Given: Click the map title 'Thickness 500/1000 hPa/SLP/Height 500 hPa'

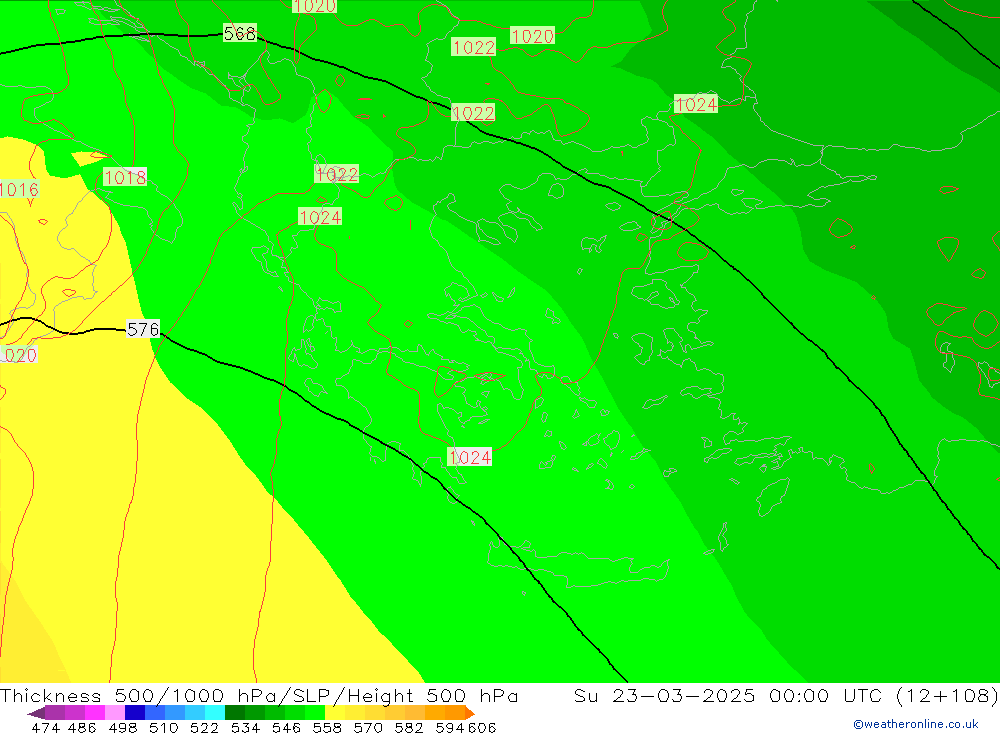Looking at the screenshot, I should coord(259,695).
